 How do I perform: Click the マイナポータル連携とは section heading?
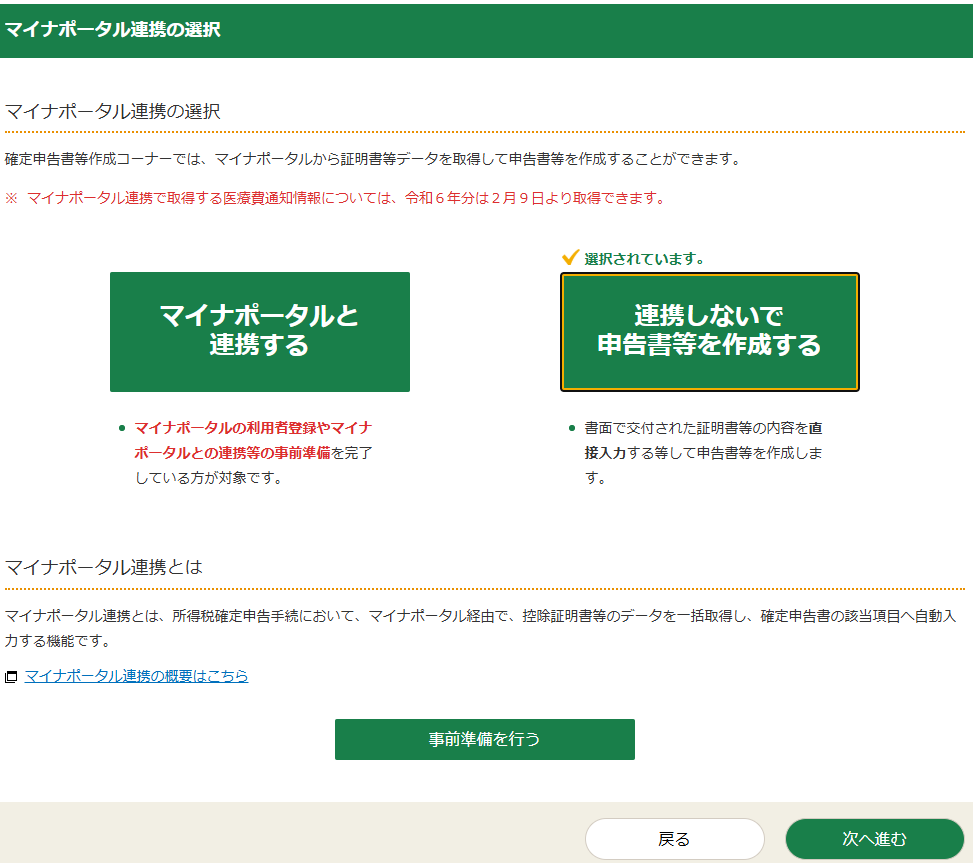tap(104, 567)
